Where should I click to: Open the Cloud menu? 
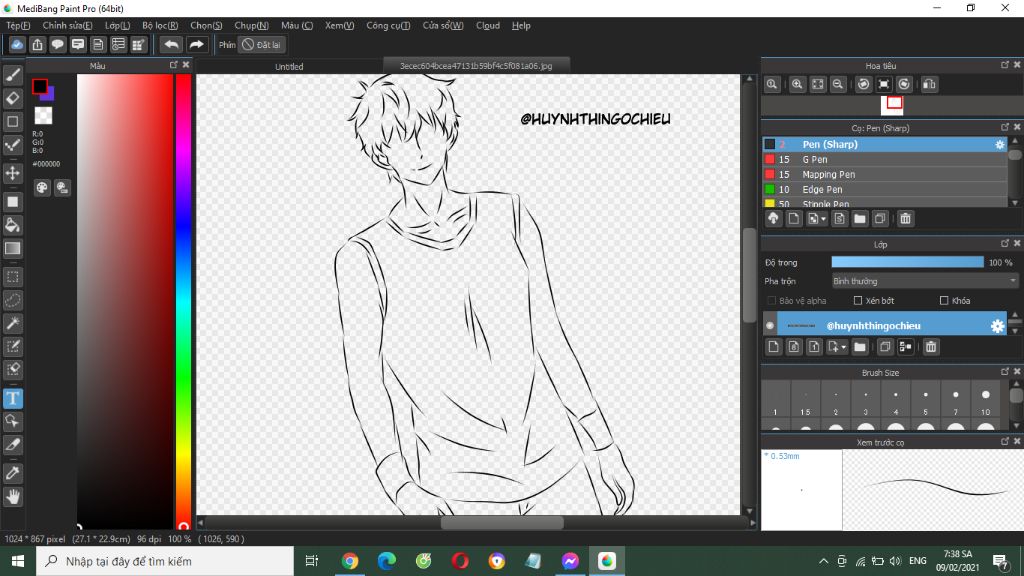click(x=488, y=25)
